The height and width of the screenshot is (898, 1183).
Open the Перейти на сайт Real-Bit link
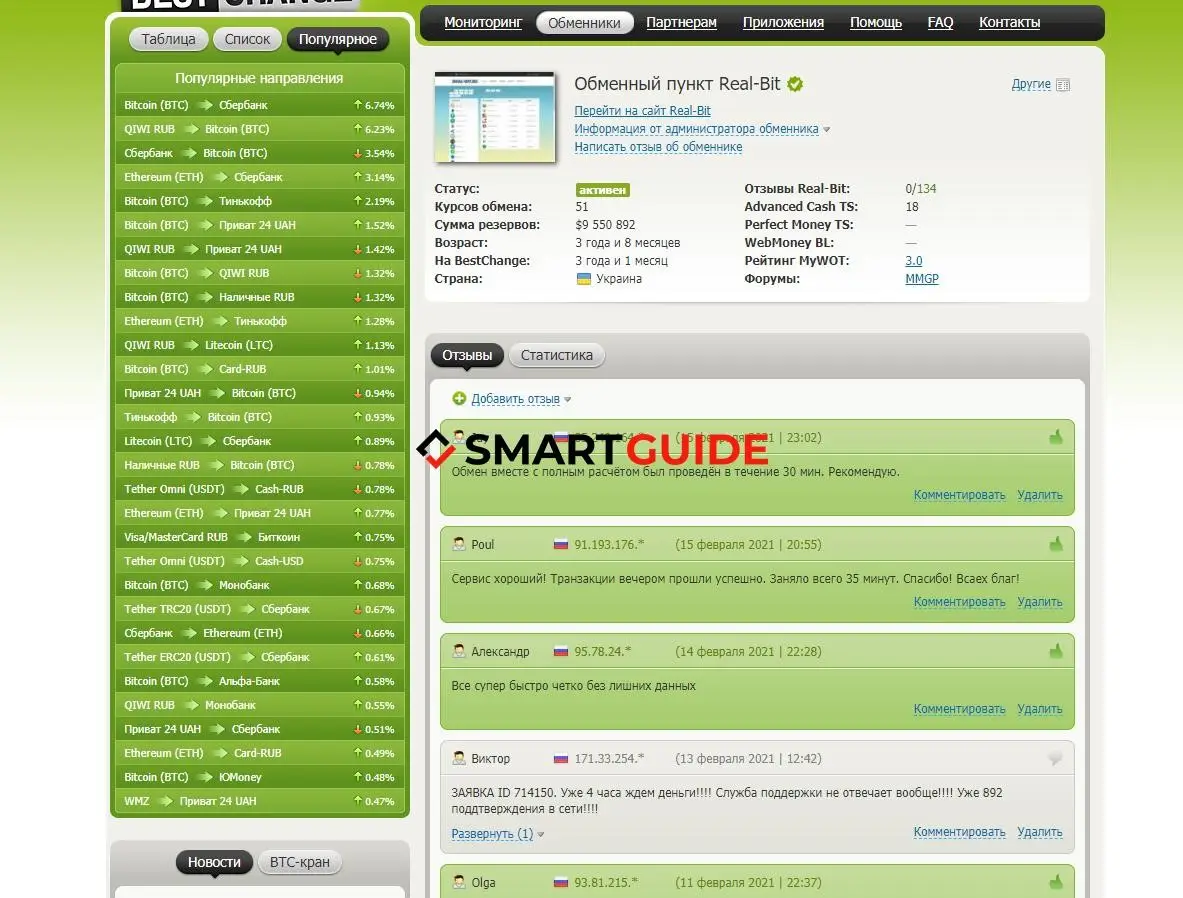[642, 111]
